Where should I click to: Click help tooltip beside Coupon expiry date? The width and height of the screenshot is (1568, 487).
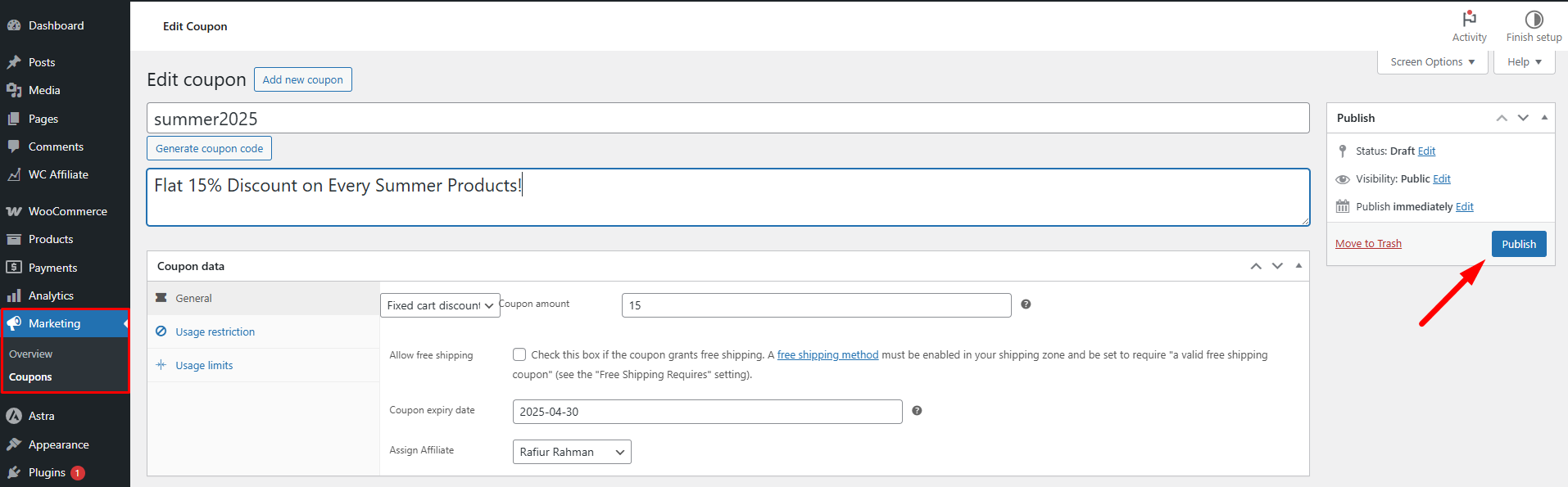(x=917, y=411)
